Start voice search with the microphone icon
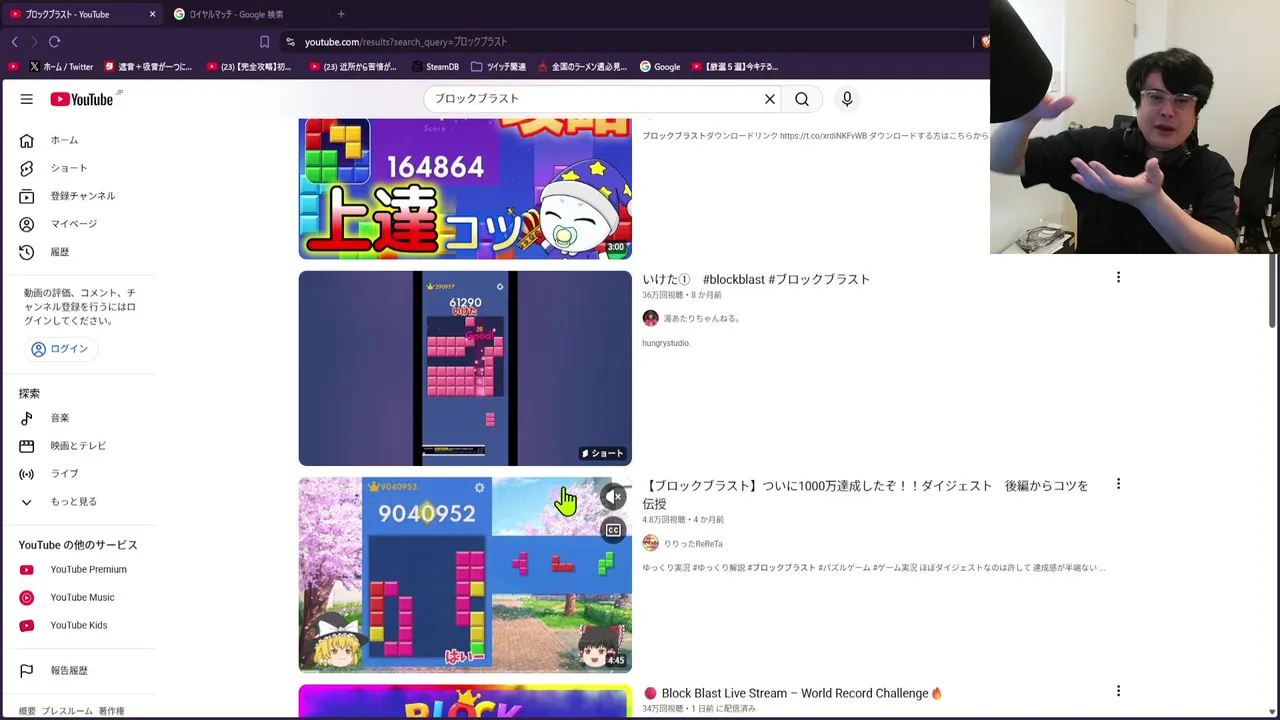This screenshot has height=720, width=1280. [847, 99]
